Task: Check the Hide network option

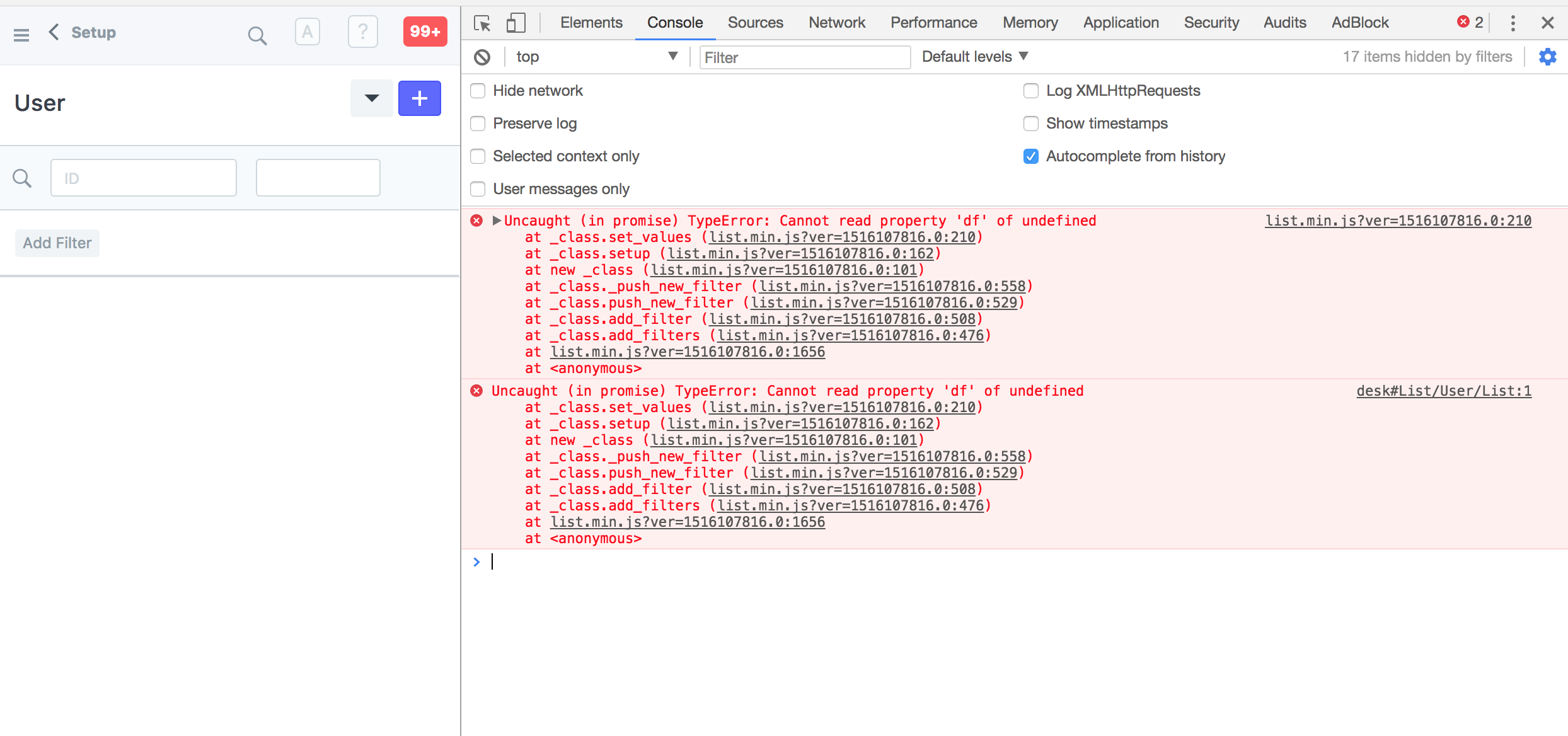Action: point(477,91)
